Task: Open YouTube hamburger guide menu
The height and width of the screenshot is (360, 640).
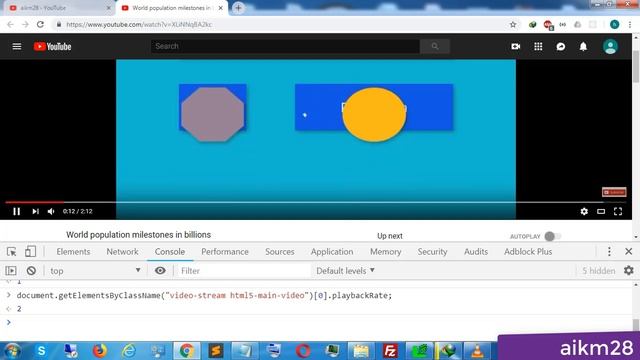Action: click(17, 47)
